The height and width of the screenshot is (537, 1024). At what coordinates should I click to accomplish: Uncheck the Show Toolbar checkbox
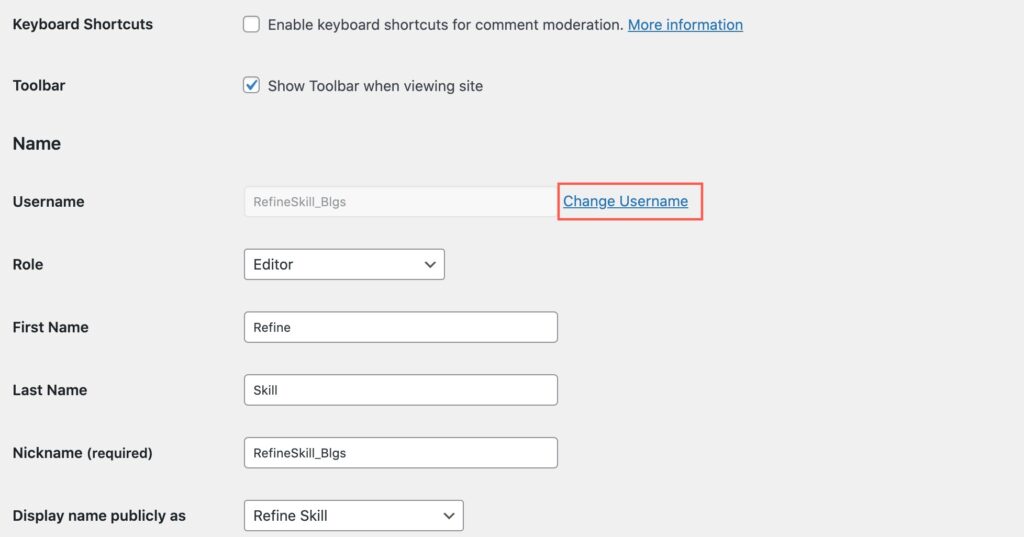click(251, 85)
